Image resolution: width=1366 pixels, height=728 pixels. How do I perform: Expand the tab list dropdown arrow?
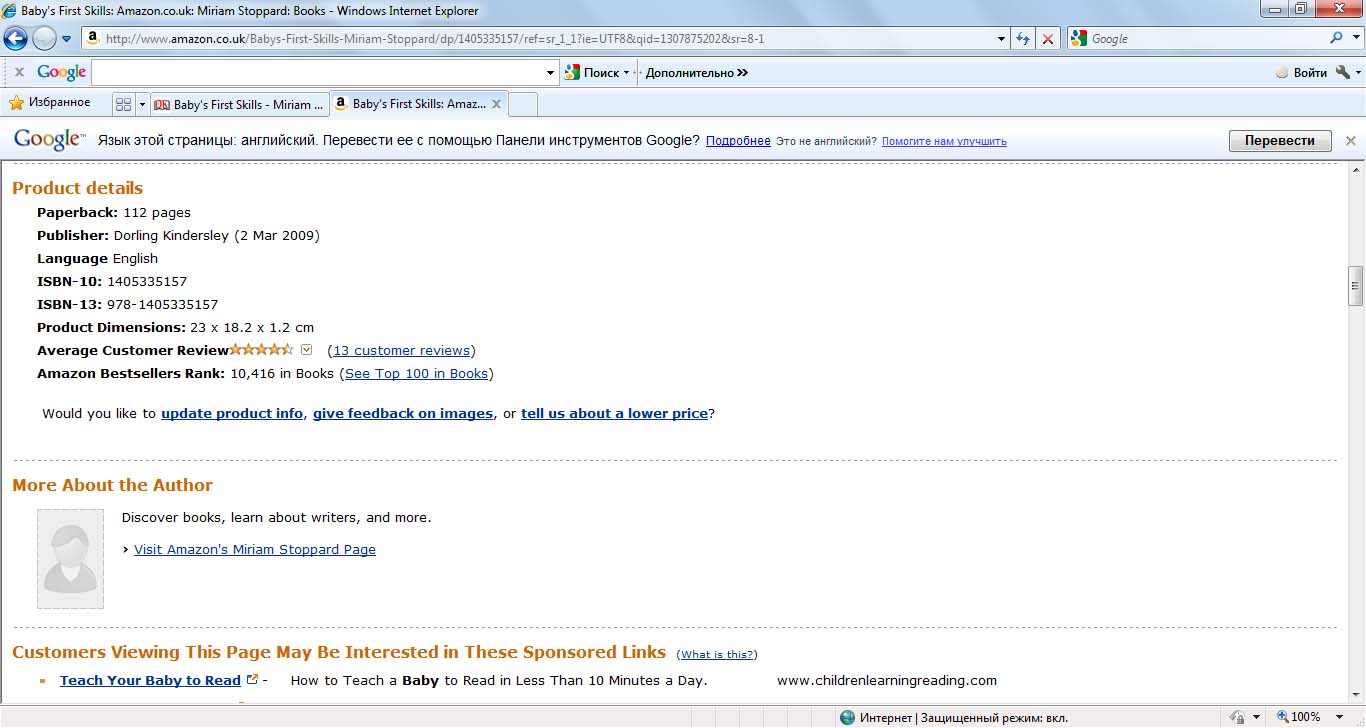[x=142, y=104]
